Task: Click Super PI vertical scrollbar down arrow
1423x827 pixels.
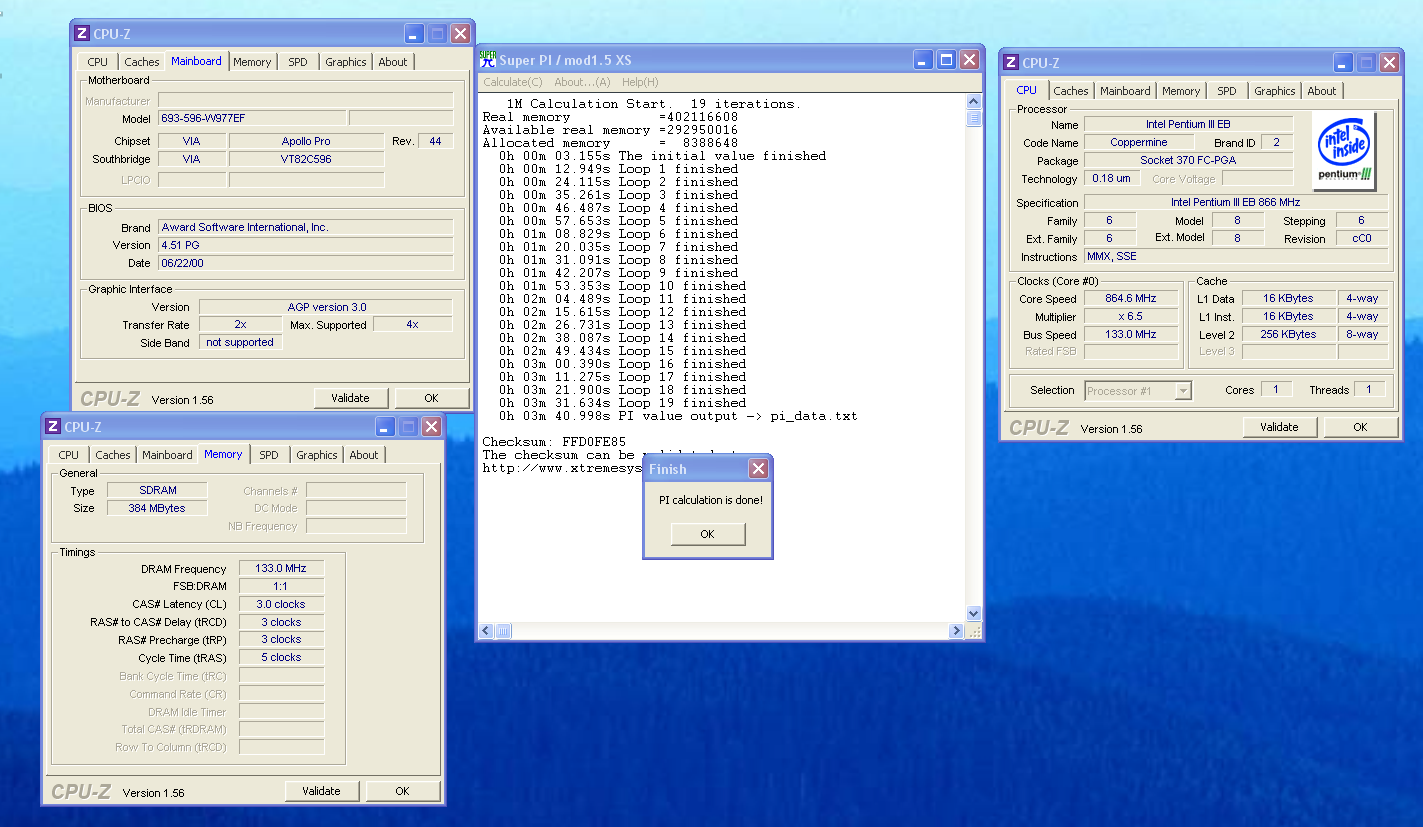Action: point(974,614)
